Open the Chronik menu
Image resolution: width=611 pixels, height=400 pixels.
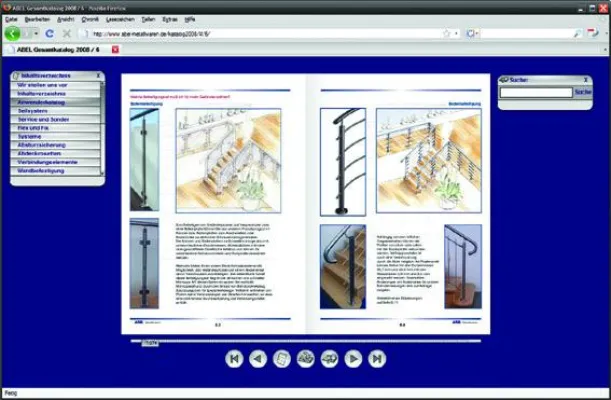point(90,19)
